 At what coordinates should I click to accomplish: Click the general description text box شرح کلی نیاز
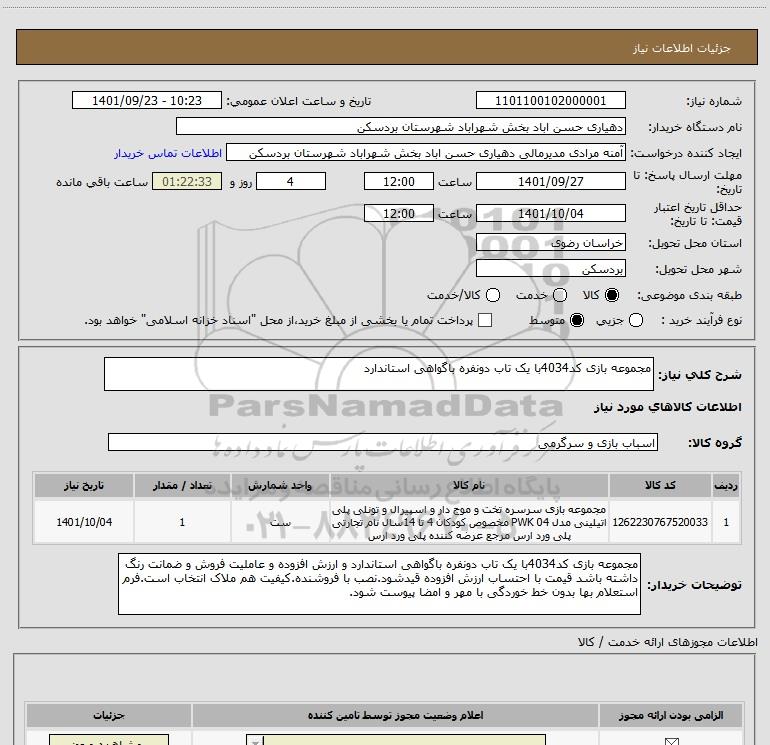click(x=379, y=374)
